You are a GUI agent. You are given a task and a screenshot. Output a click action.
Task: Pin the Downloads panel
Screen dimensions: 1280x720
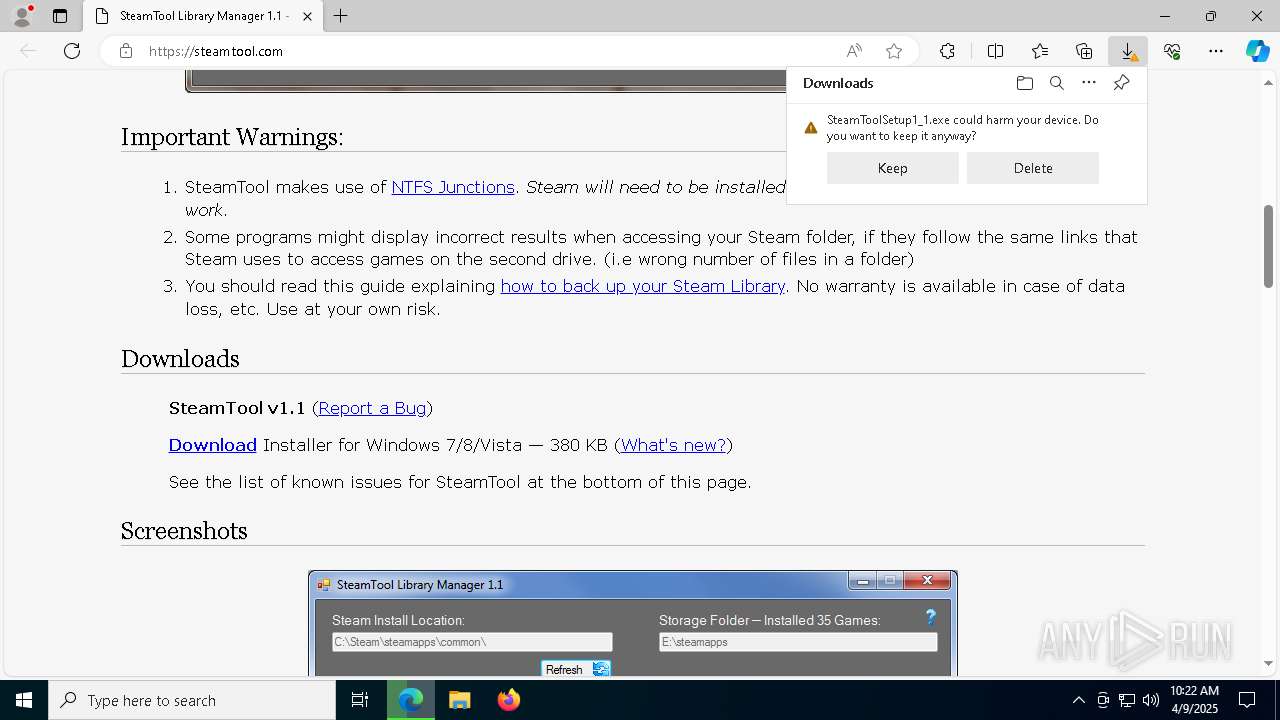(1121, 83)
